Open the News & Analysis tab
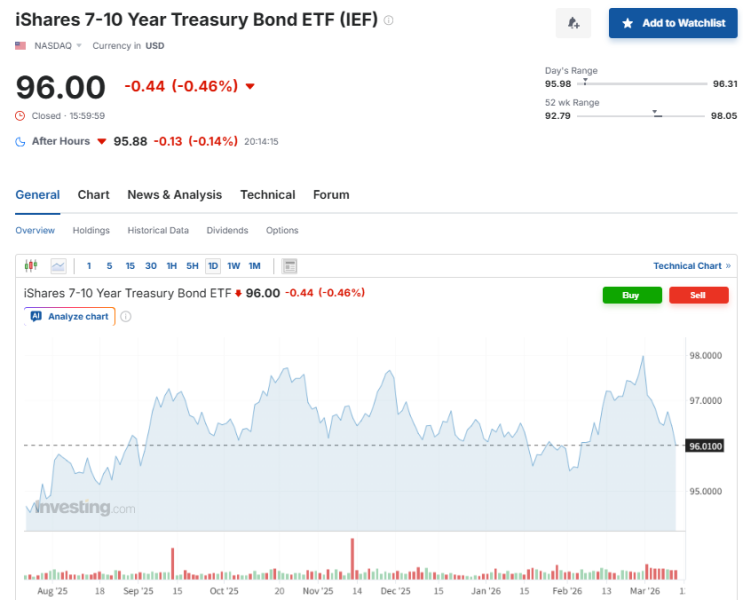743x600 pixels. point(174,195)
